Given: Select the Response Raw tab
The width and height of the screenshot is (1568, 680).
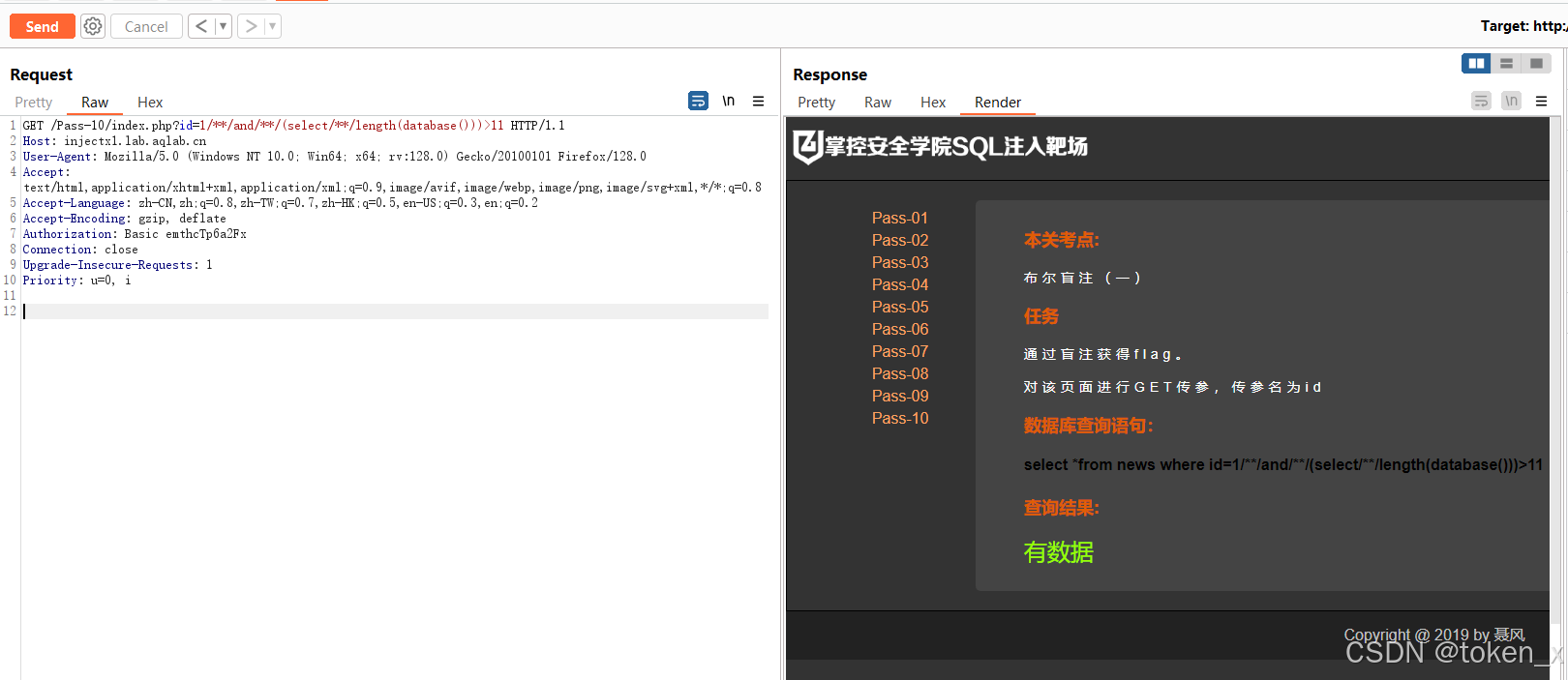Looking at the screenshot, I should (x=878, y=103).
